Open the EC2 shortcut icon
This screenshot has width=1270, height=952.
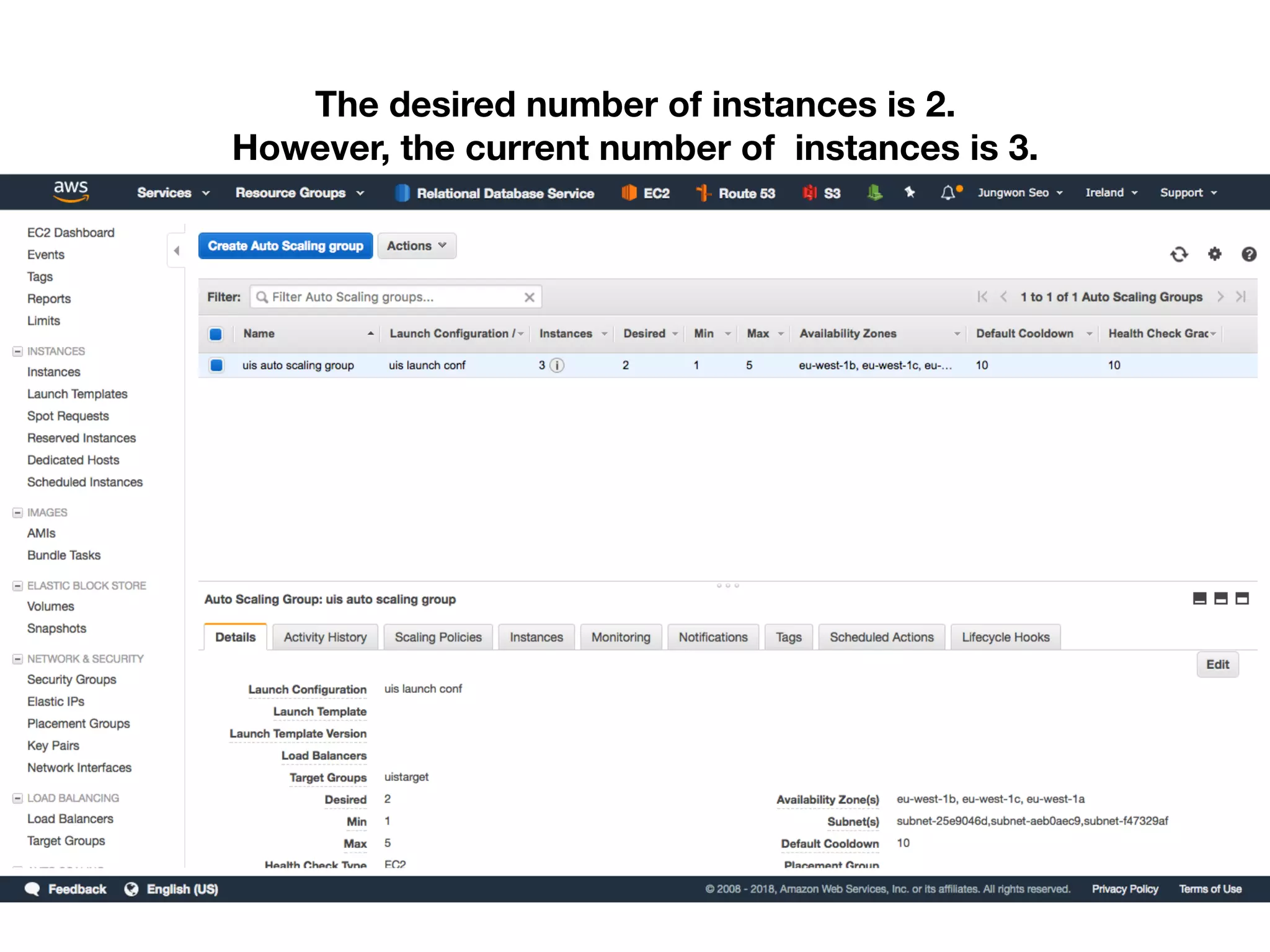(x=629, y=193)
